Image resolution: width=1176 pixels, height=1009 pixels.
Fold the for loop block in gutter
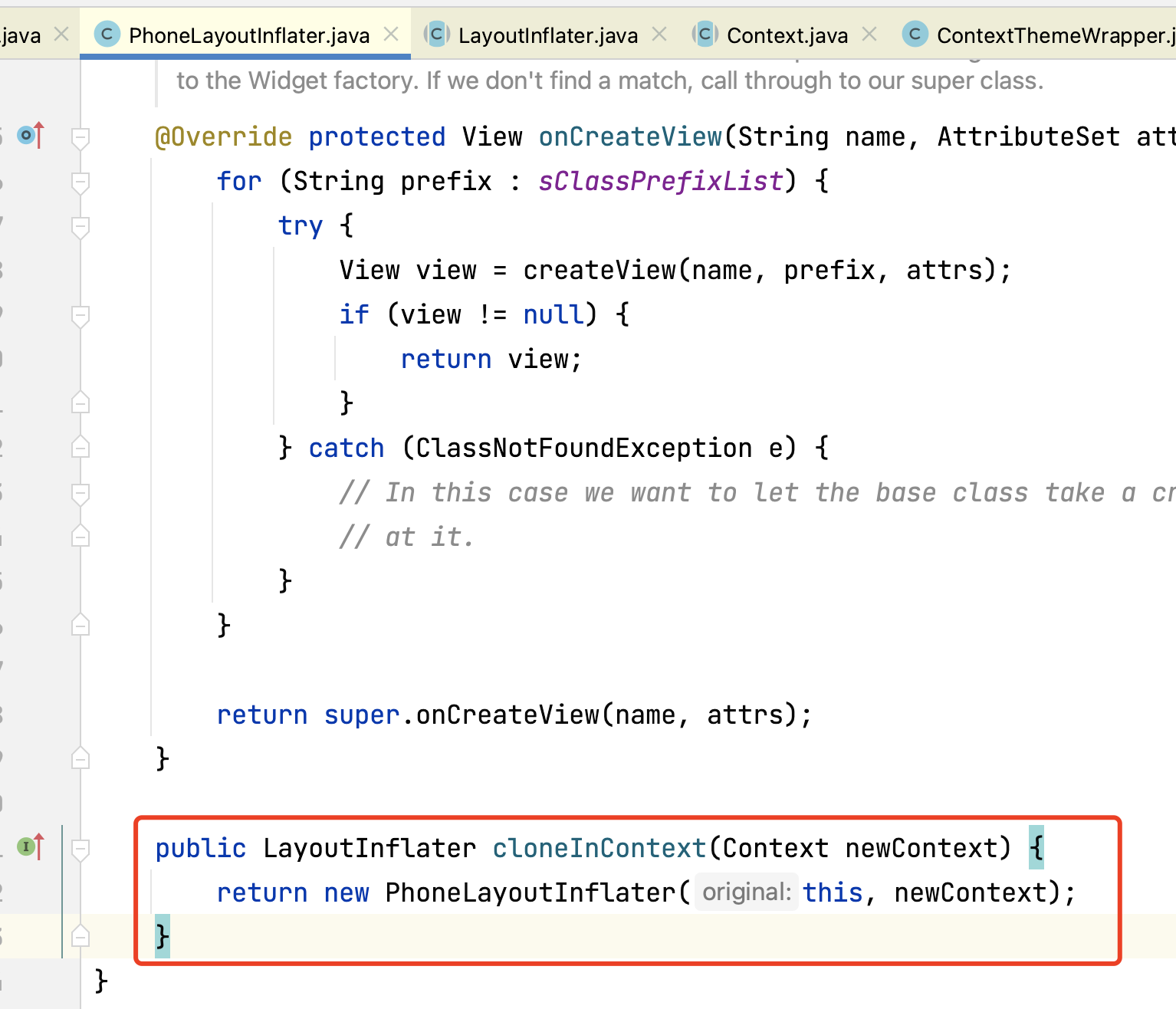pos(80,182)
